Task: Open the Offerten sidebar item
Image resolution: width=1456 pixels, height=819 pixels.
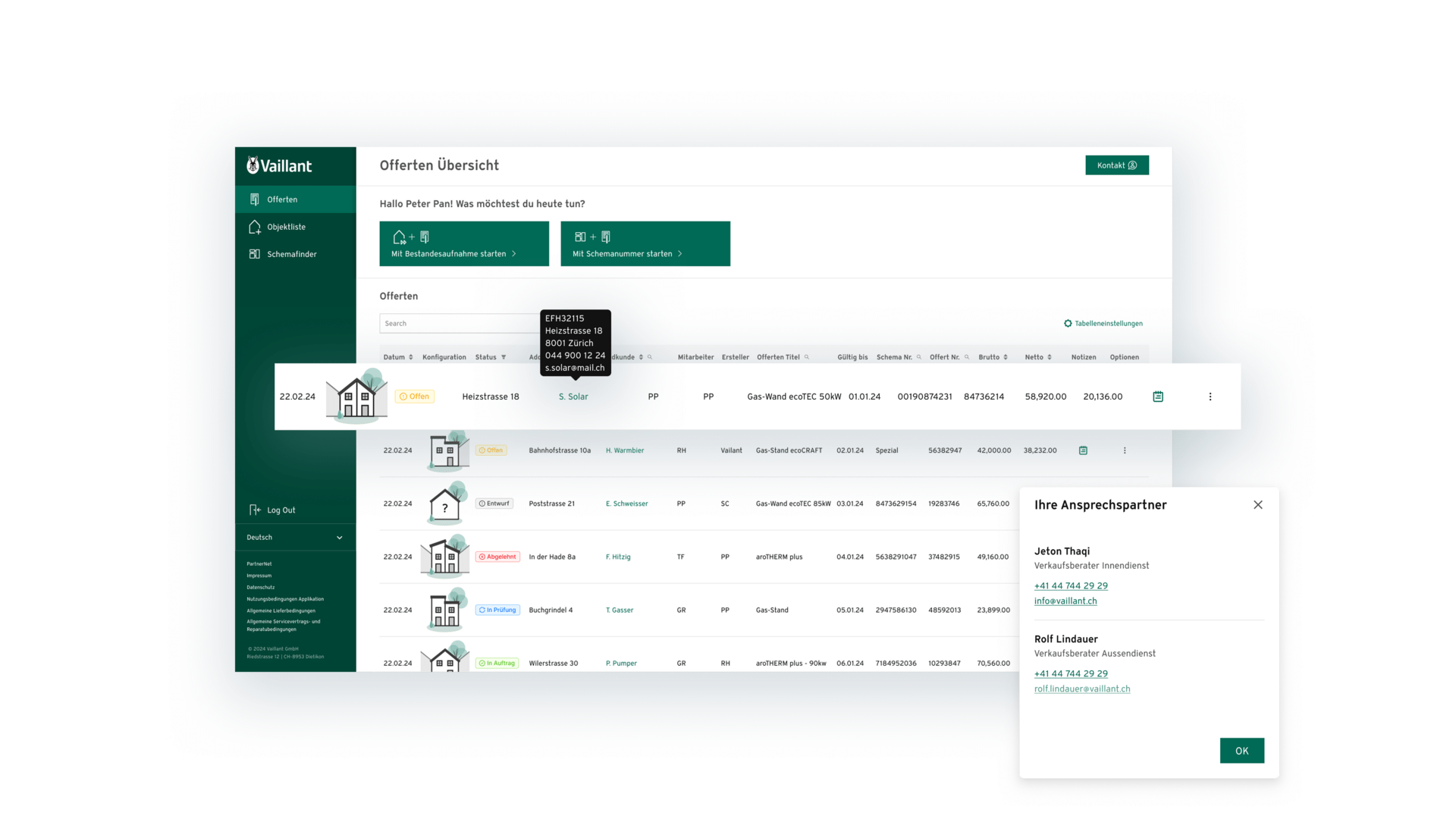Action: pos(295,199)
